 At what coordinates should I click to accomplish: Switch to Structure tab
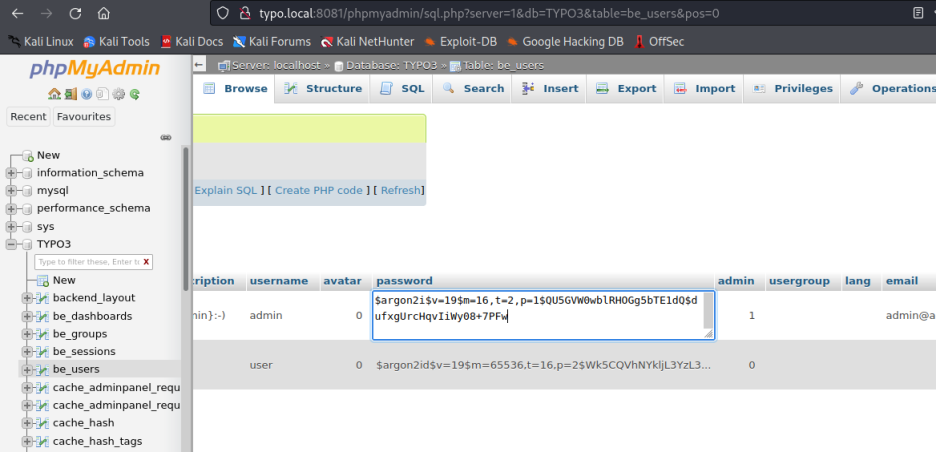click(322, 88)
